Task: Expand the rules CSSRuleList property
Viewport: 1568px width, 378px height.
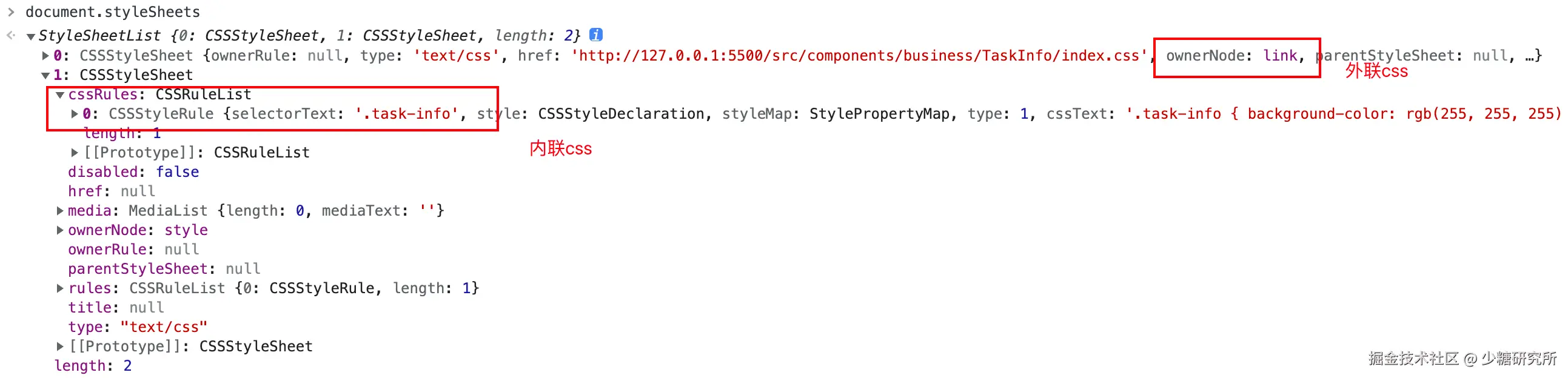Action: point(59,288)
